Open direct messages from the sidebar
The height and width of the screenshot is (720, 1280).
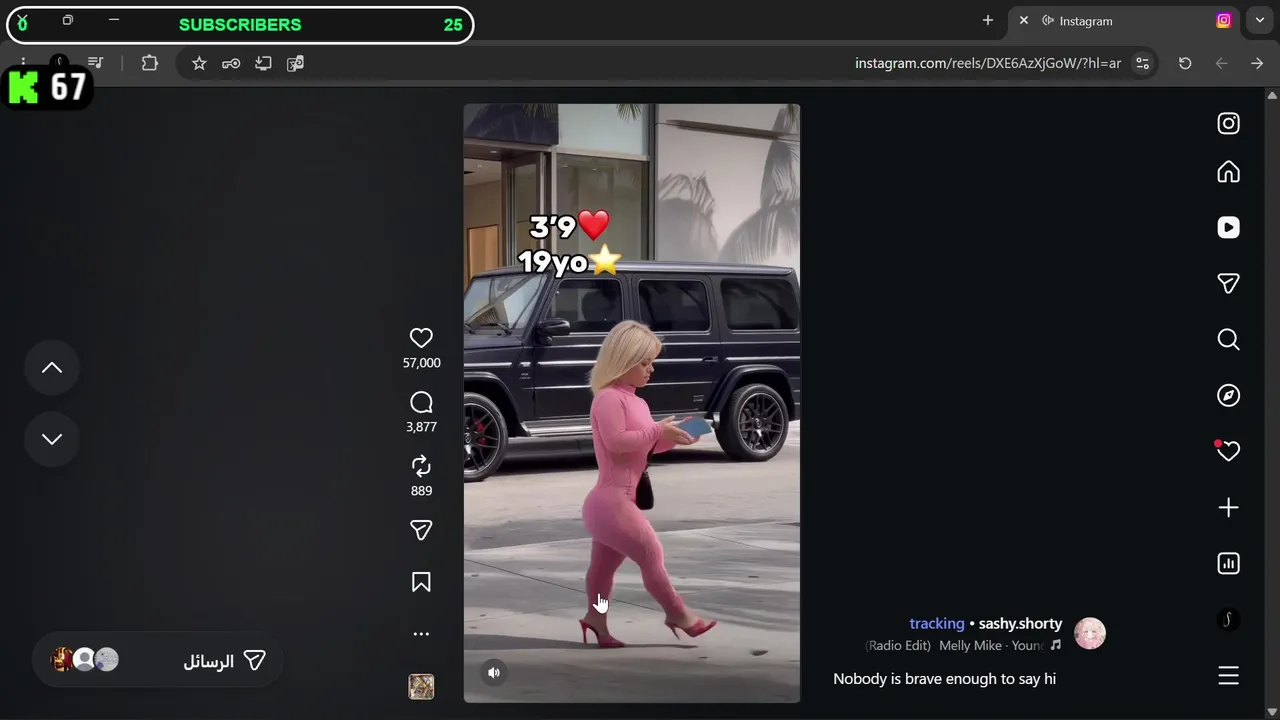click(x=1228, y=284)
